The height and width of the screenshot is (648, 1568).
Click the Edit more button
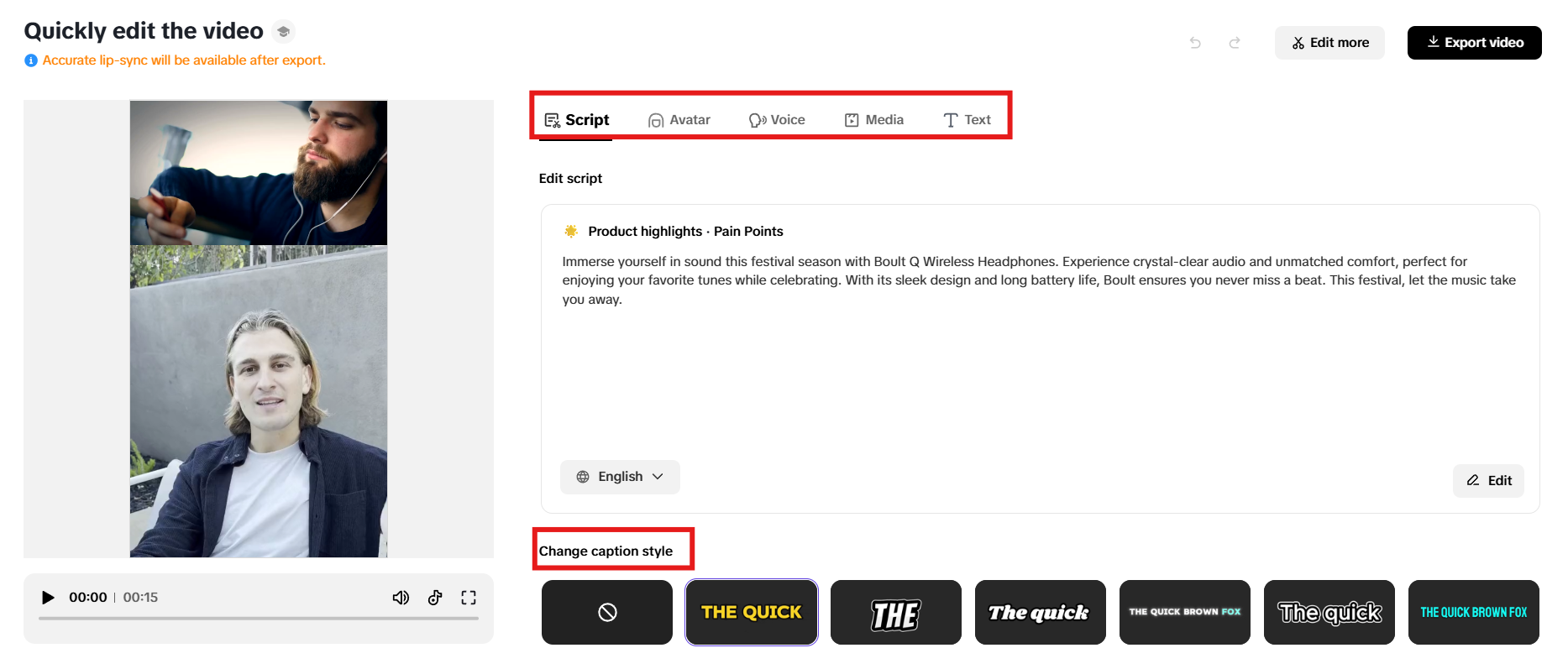pyautogui.click(x=1329, y=43)
